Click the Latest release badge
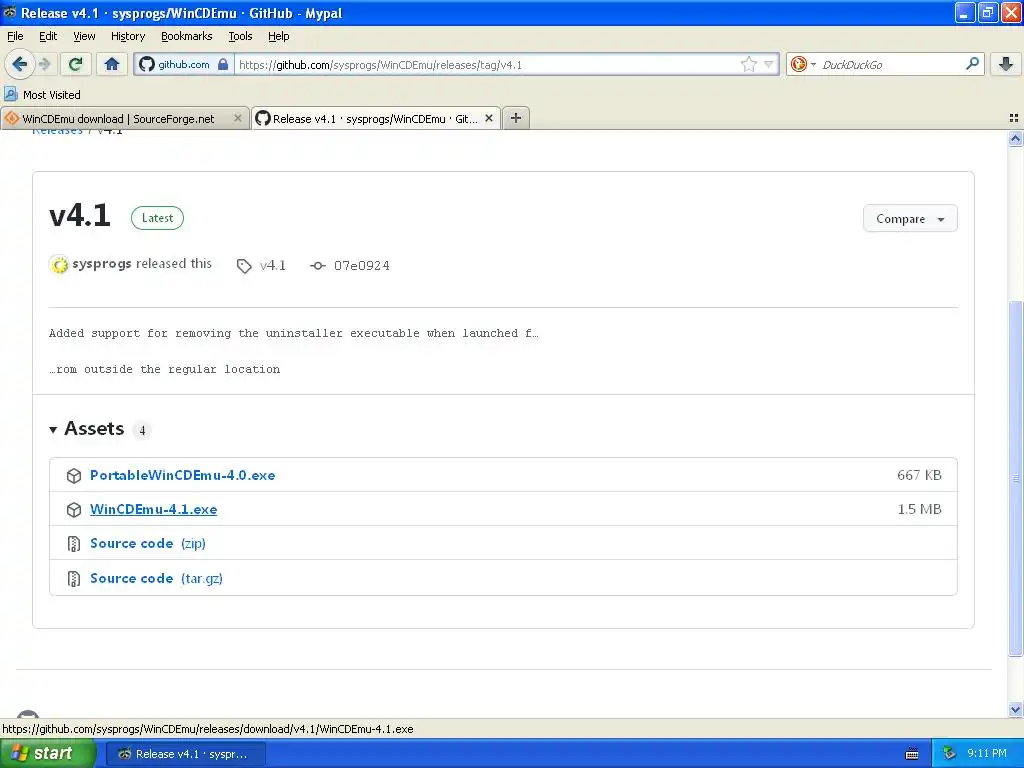1024x768 pixels. point(157,218)
